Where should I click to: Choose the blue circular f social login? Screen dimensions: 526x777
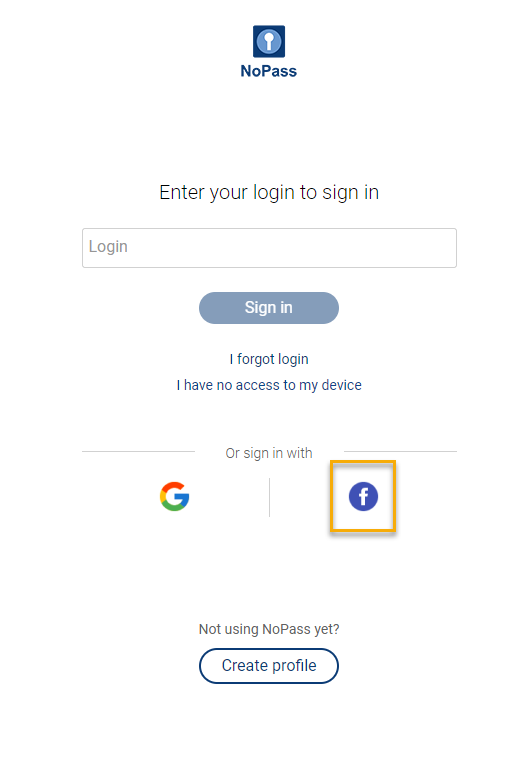363,496
